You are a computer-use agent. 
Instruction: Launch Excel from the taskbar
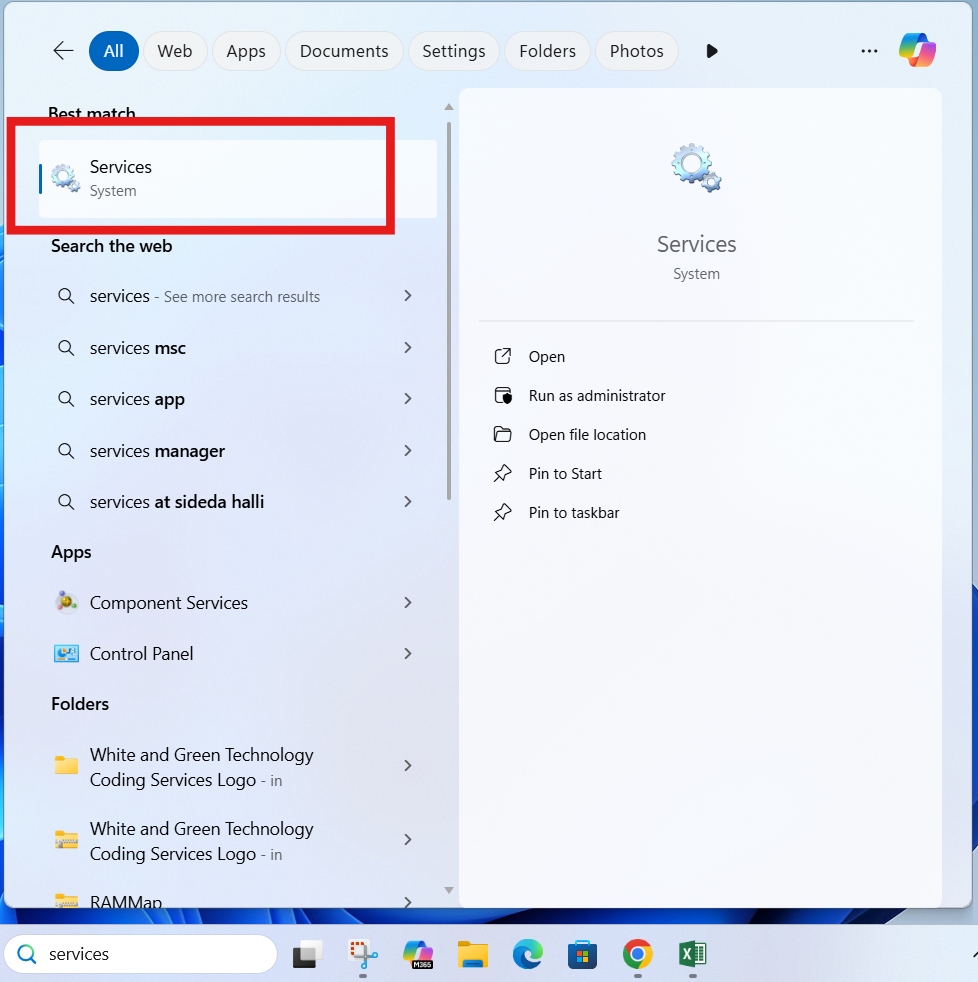click(692, 954)
